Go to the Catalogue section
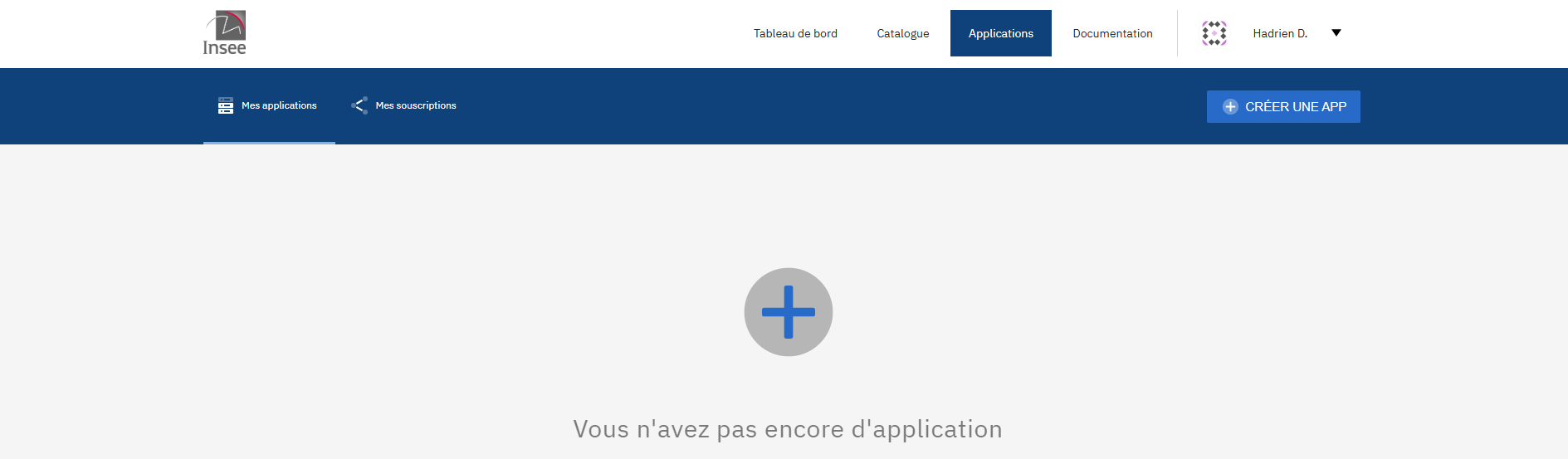The height and width of the screenshot is (459, 1568). point(902,33)
